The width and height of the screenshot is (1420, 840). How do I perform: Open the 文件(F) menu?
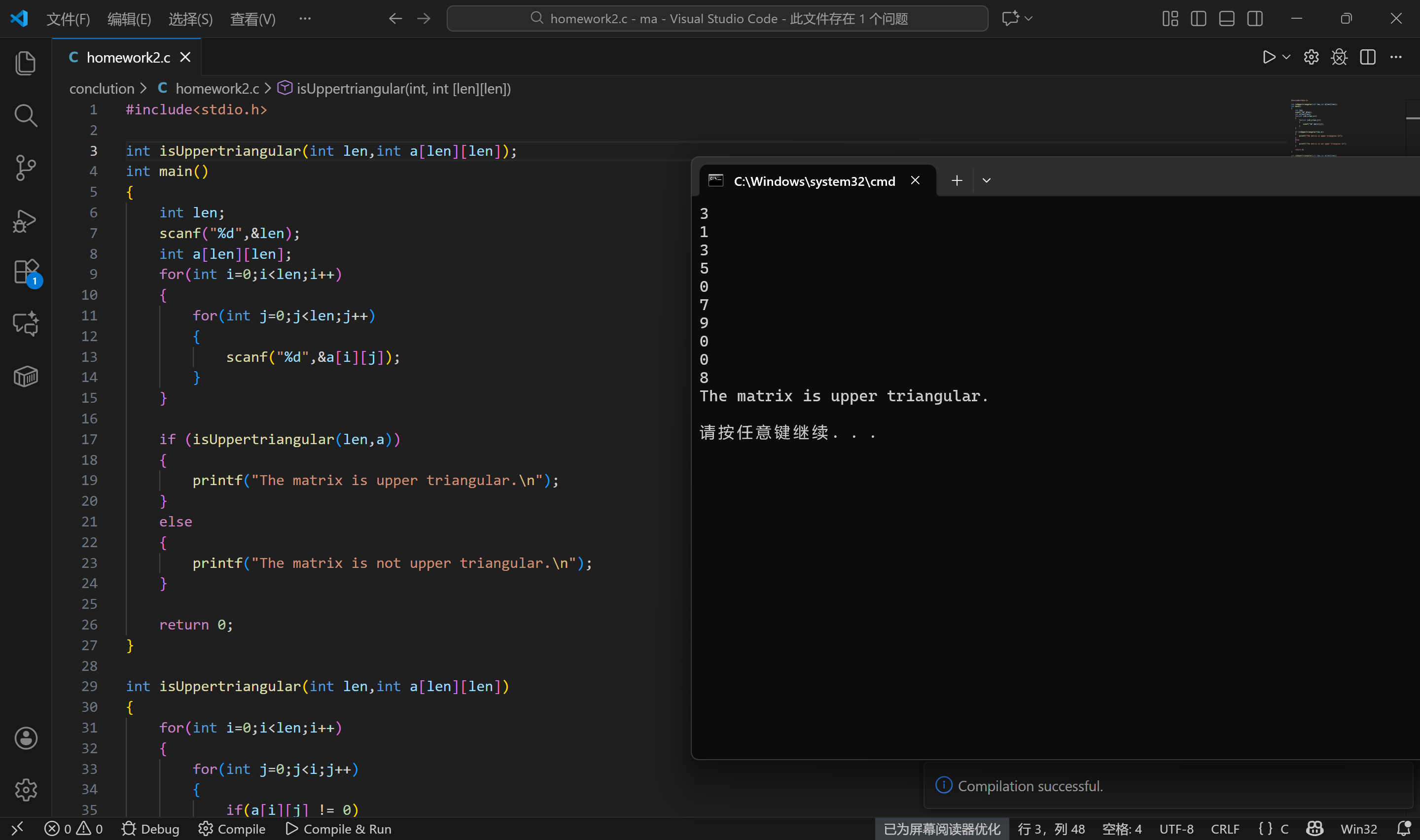point(68,19)
